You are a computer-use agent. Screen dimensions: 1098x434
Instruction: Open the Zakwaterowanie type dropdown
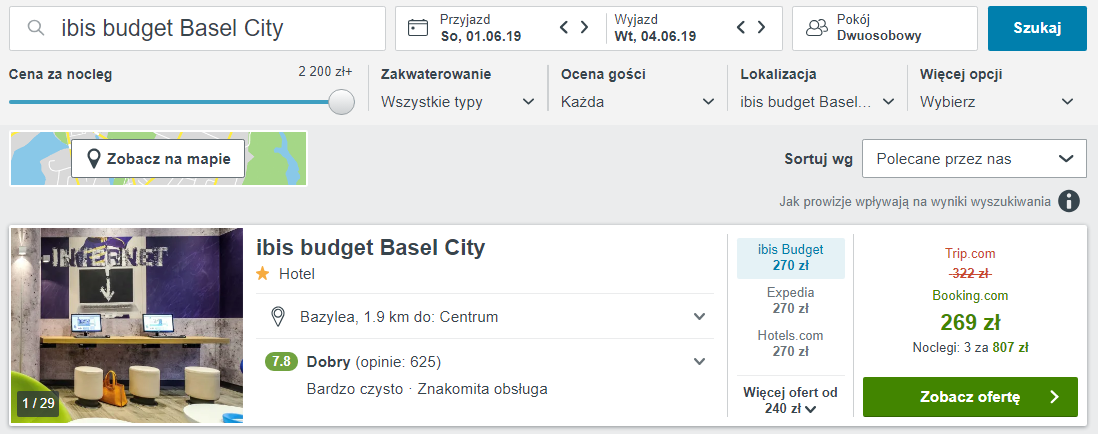click(x=458, y=102)
